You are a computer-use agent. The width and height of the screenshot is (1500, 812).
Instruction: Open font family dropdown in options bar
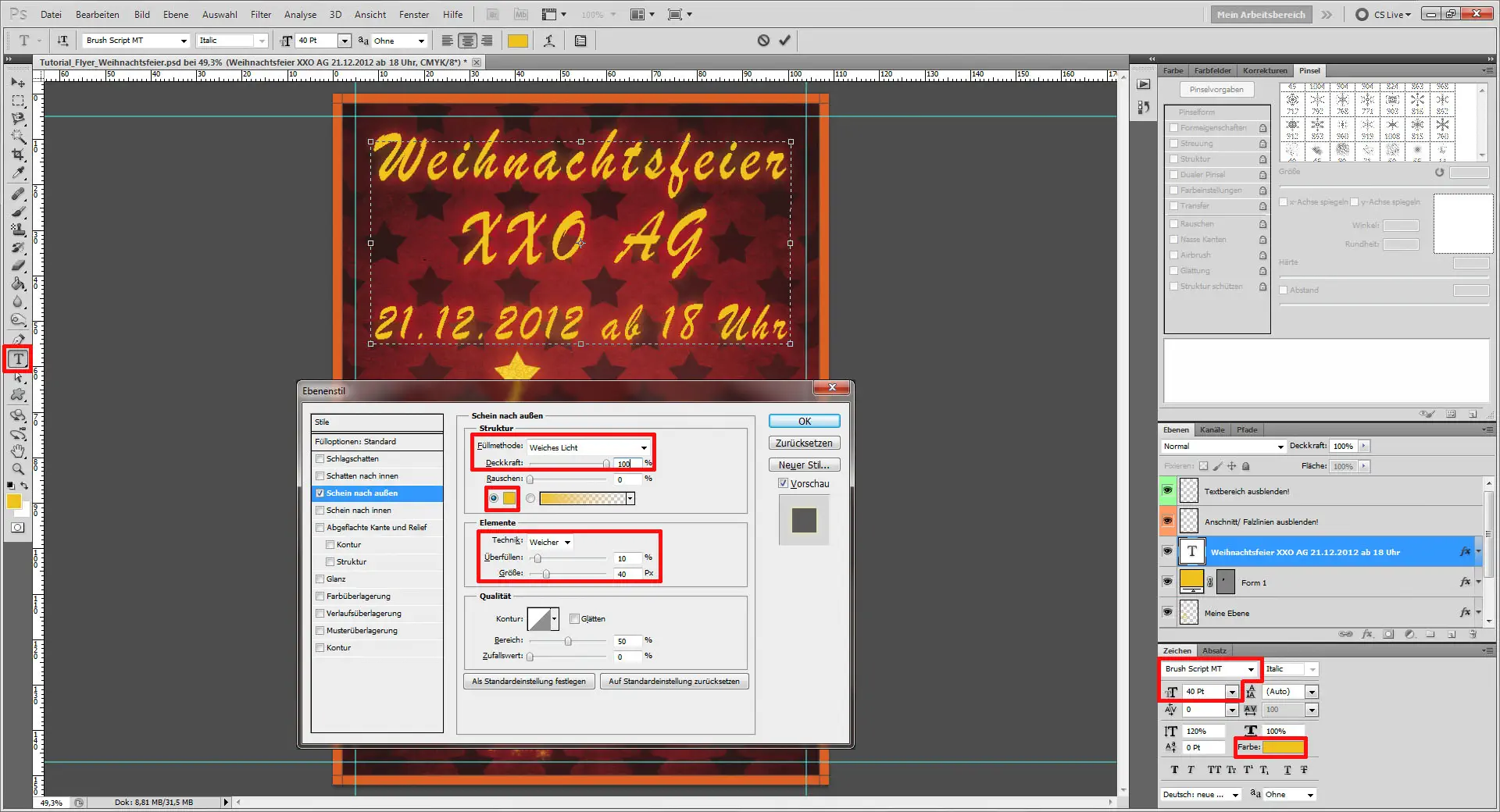tap(184, 41)
